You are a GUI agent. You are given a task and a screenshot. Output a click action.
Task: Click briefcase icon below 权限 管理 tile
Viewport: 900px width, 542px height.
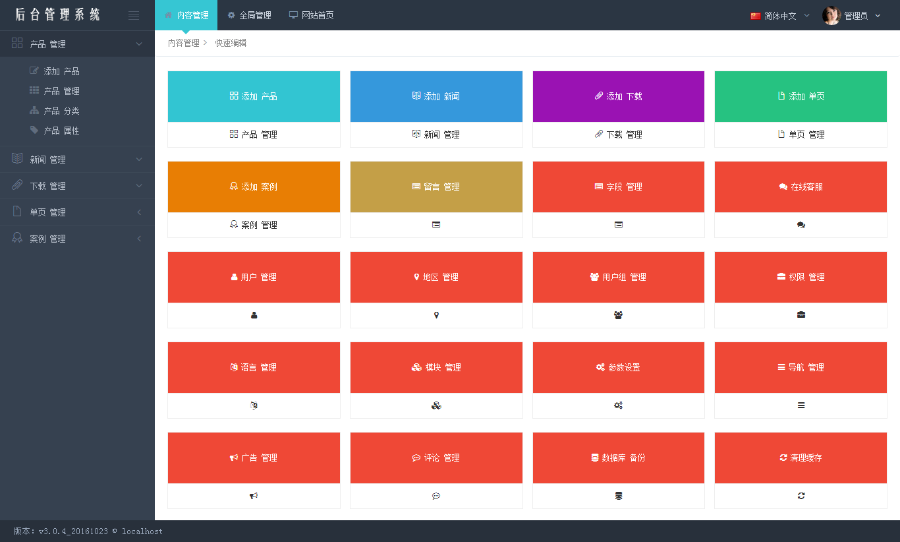(x=801, y=315)
